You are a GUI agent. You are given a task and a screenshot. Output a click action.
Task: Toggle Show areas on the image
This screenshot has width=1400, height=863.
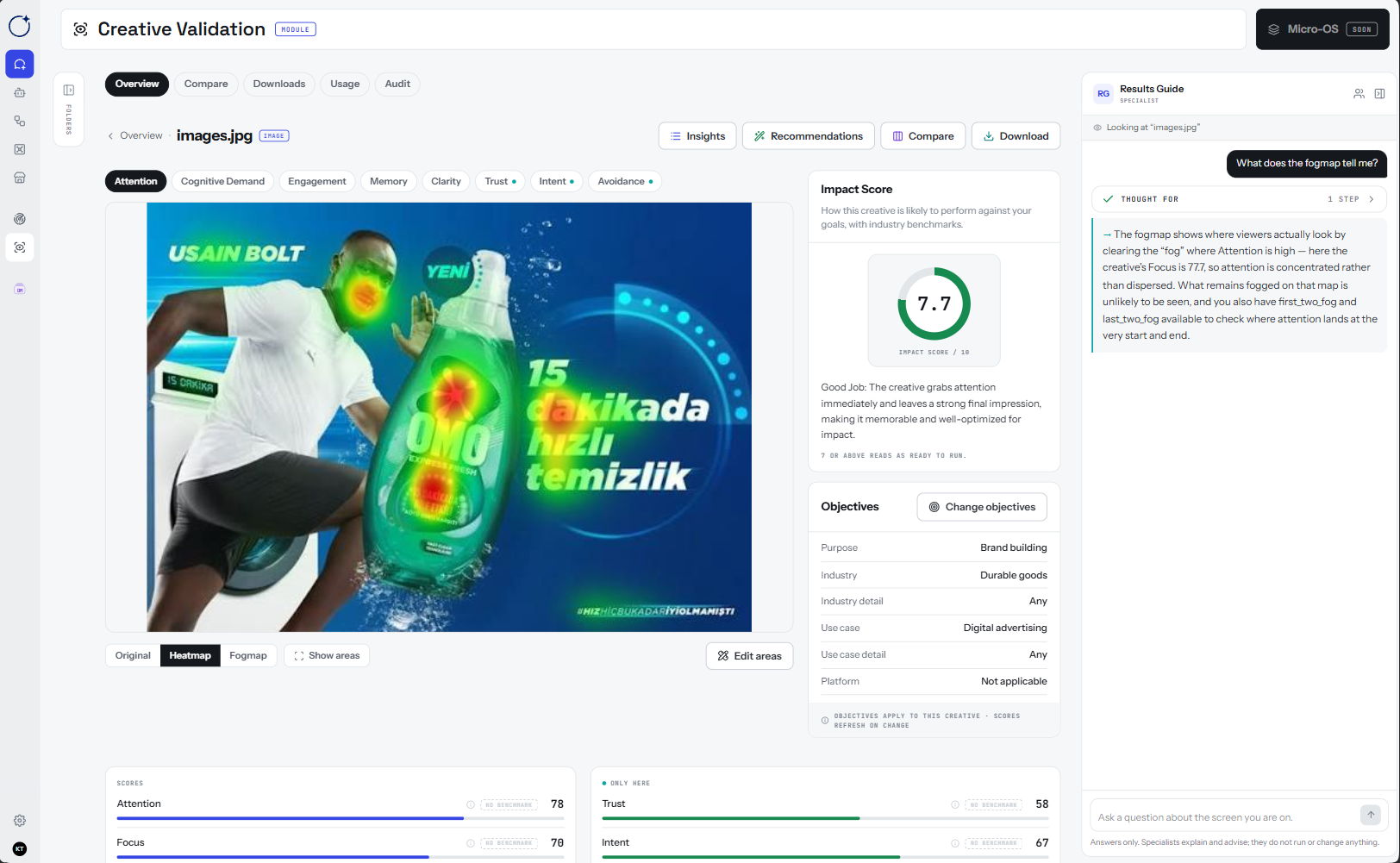pos(327,656)
